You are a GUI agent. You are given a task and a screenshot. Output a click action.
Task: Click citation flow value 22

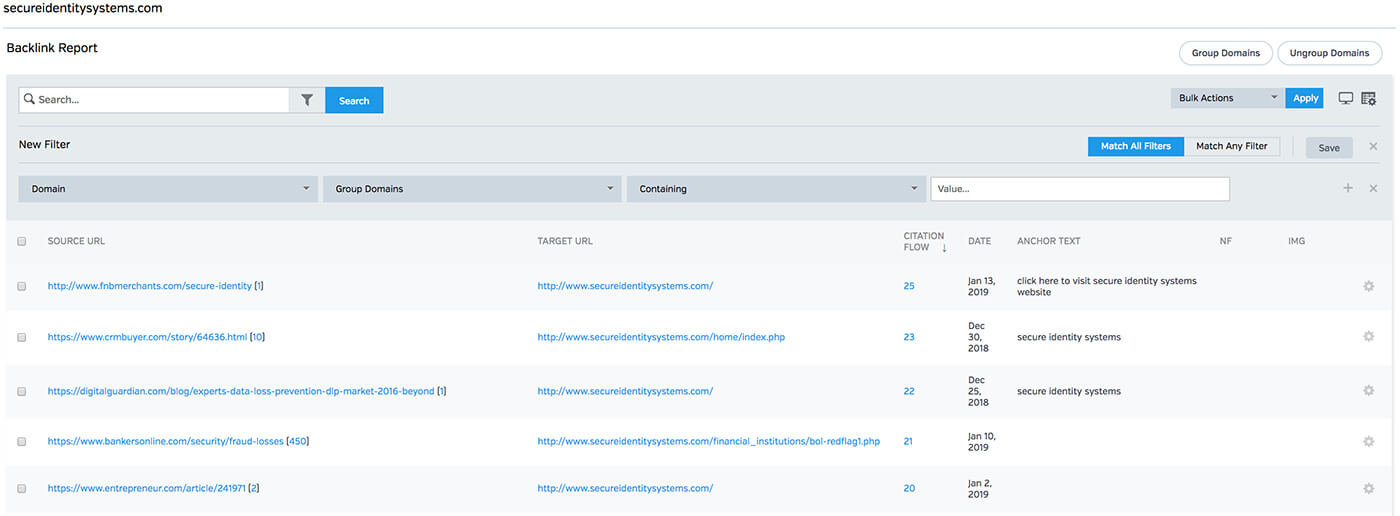click(x=909, y=391)
